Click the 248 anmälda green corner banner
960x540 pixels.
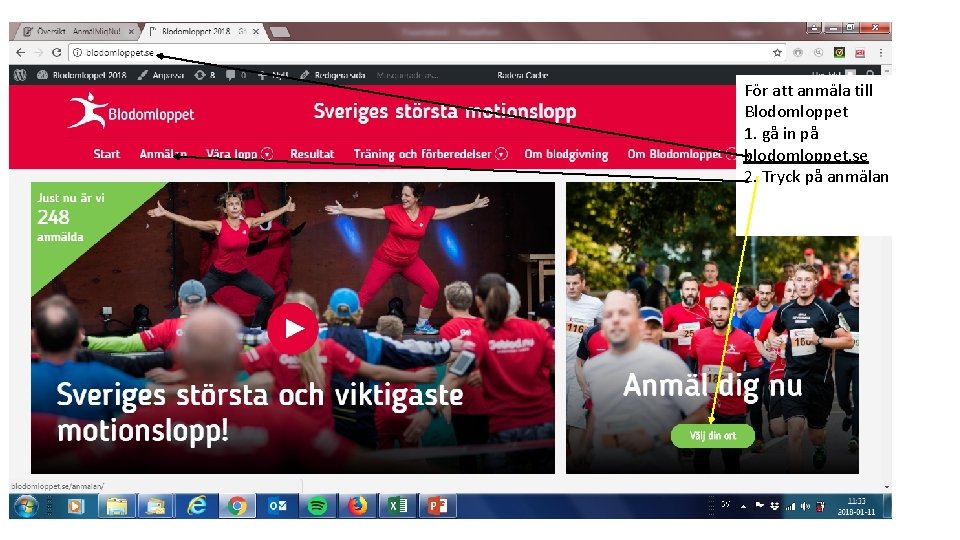click(73, 217)
